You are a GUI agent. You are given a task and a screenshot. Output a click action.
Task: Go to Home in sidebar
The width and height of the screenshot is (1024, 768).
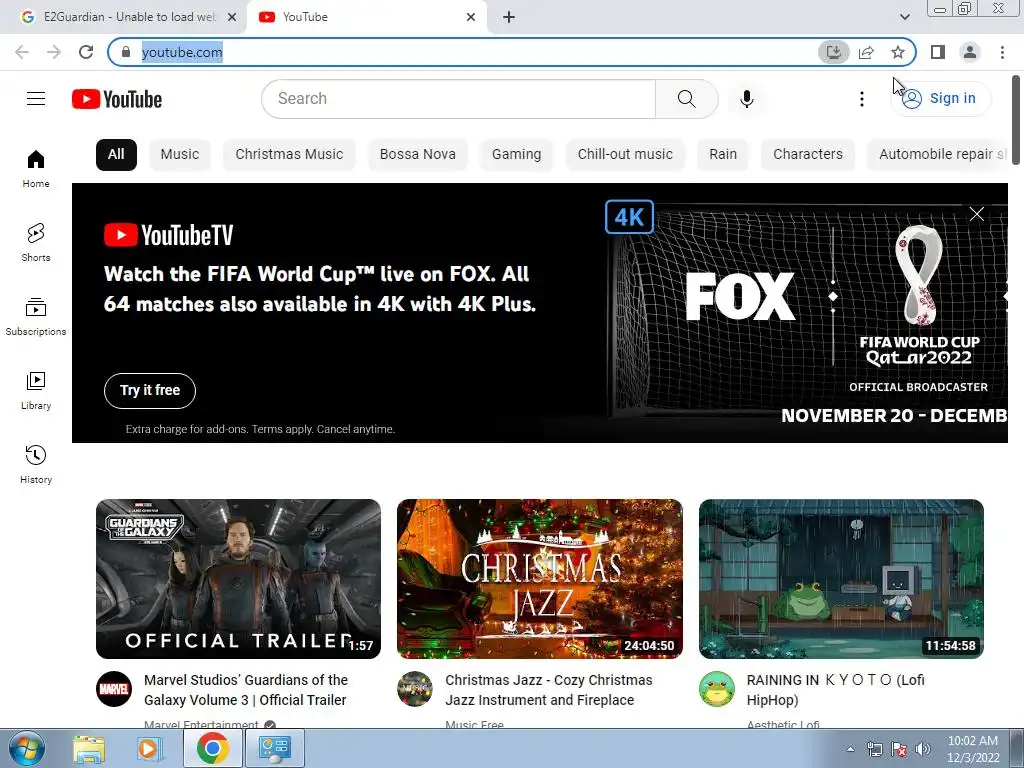coord(36,168)
